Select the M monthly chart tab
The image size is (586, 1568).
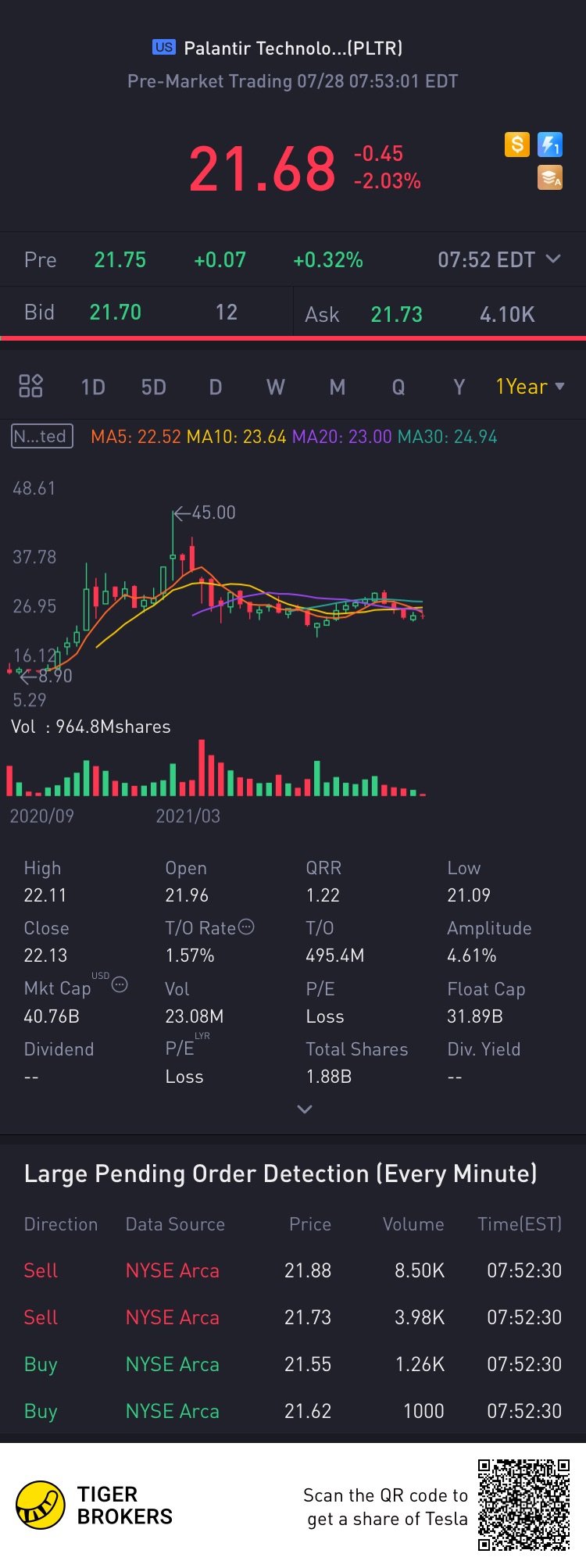pos(338,388)
